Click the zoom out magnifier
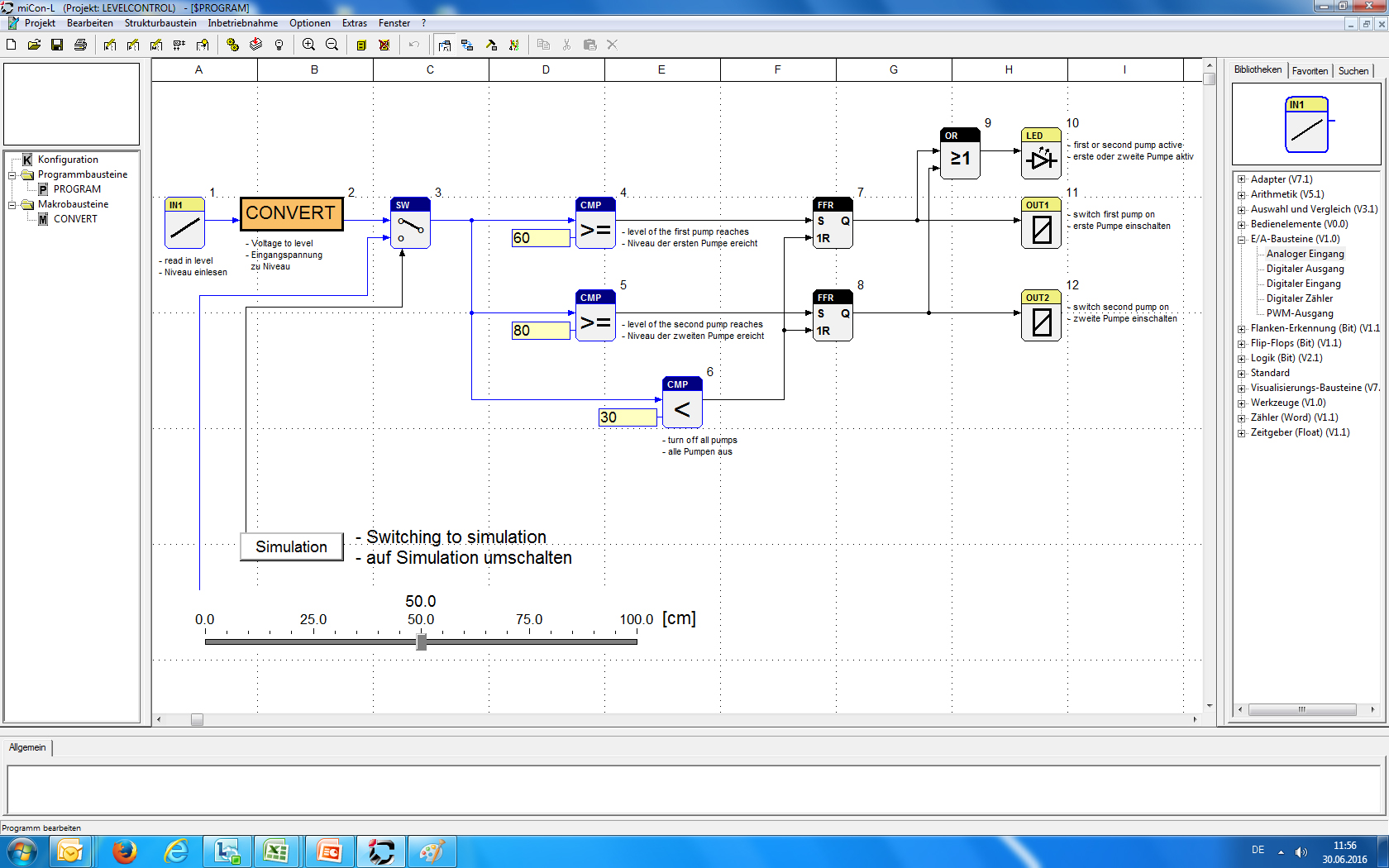 (332, 45)
